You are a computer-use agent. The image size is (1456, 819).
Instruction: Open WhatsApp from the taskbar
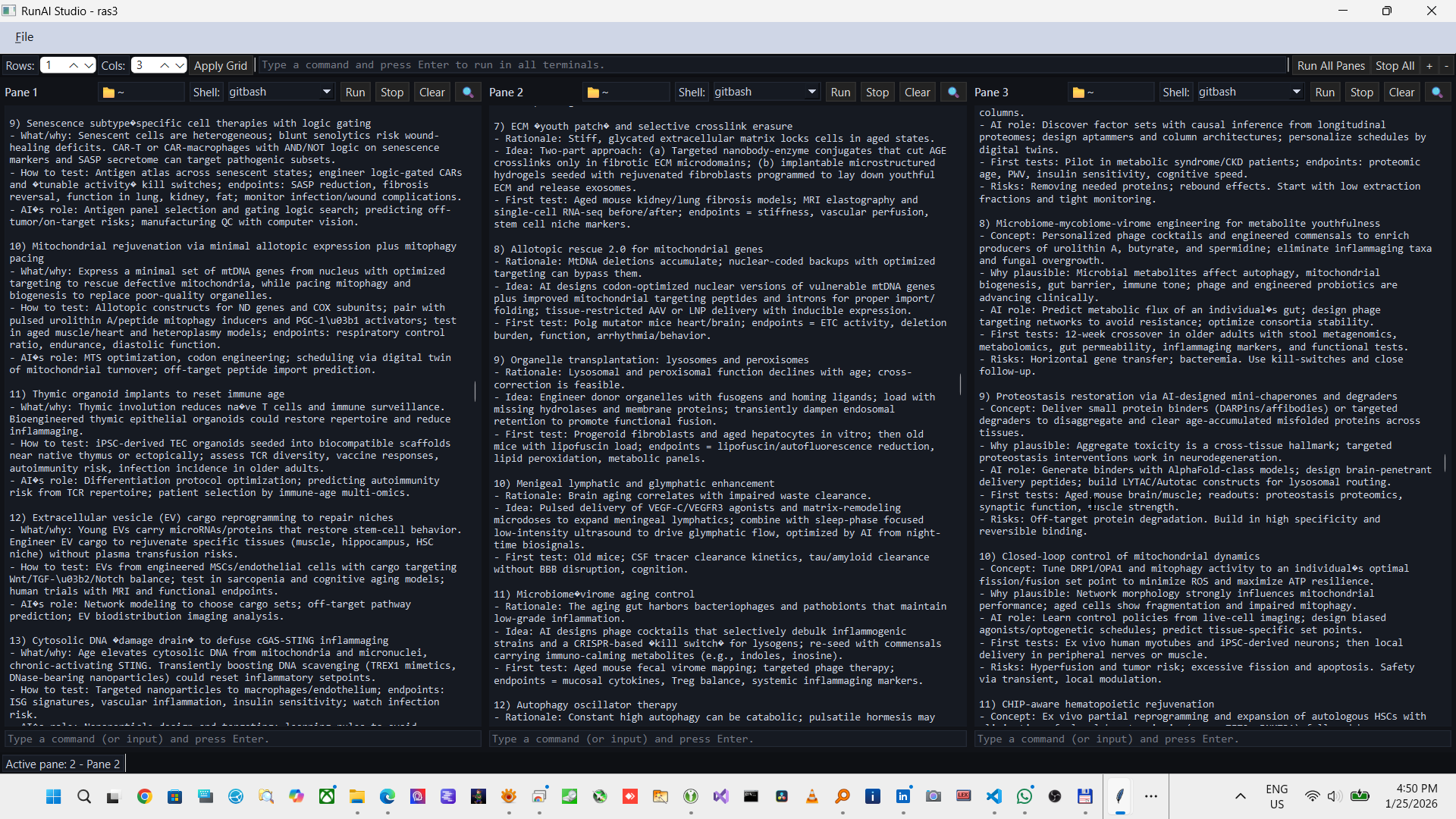click(1025, 797)
